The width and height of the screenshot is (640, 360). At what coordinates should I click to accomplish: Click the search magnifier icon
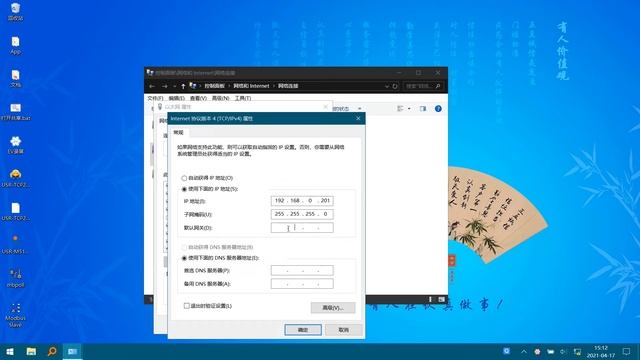tap(438, 86)
